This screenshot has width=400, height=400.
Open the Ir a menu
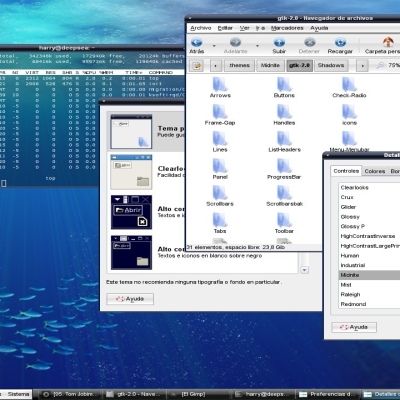click(x=260, y=28)
